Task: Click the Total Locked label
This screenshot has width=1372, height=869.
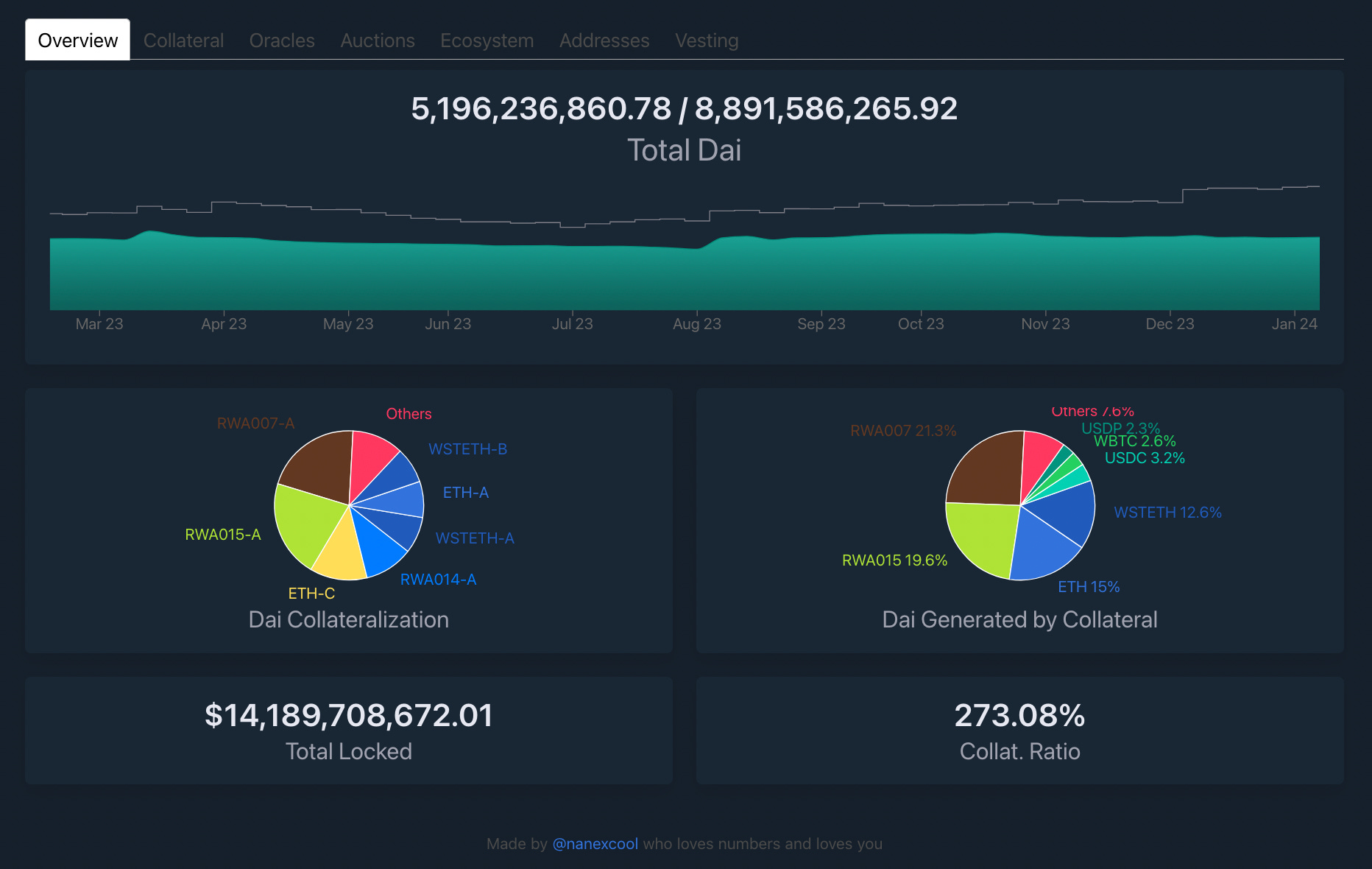Action: point(349,752)
